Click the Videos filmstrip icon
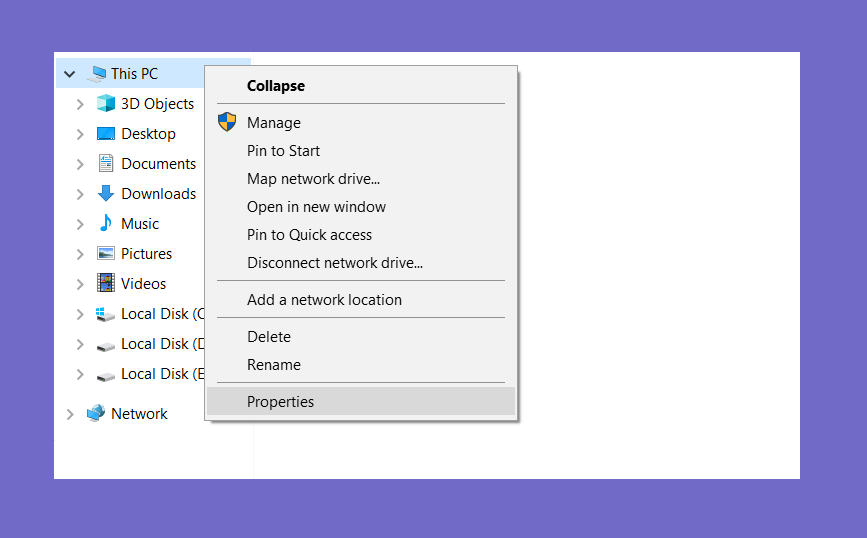867x538 pixels. pos(106,283)
